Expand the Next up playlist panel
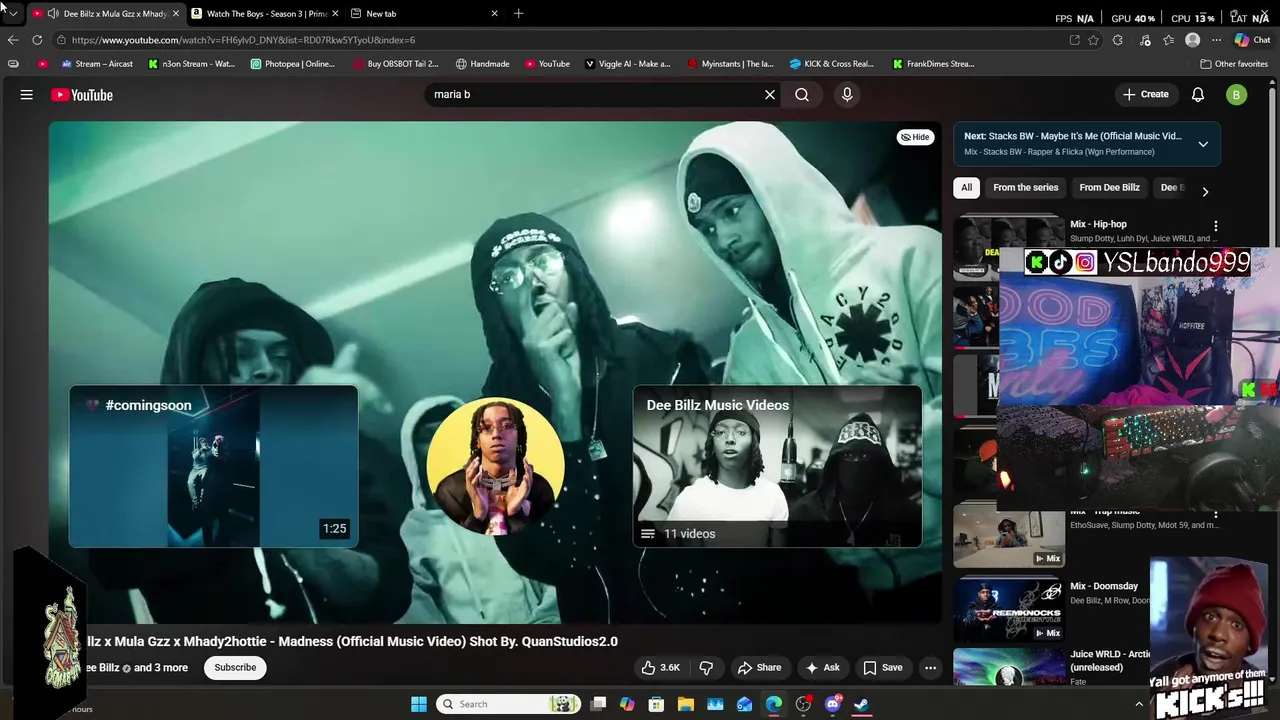The height and width of the screenshot is (720, 1280). click(x=1203, y=144)
